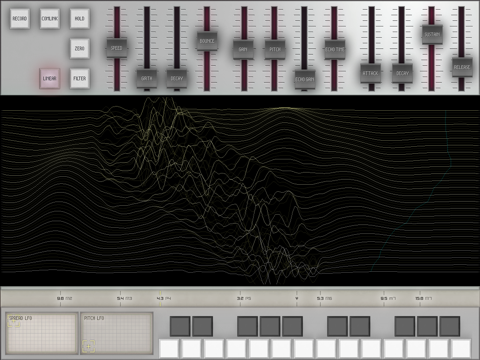Click the waveform display area
480x360 pixels.
240,191
